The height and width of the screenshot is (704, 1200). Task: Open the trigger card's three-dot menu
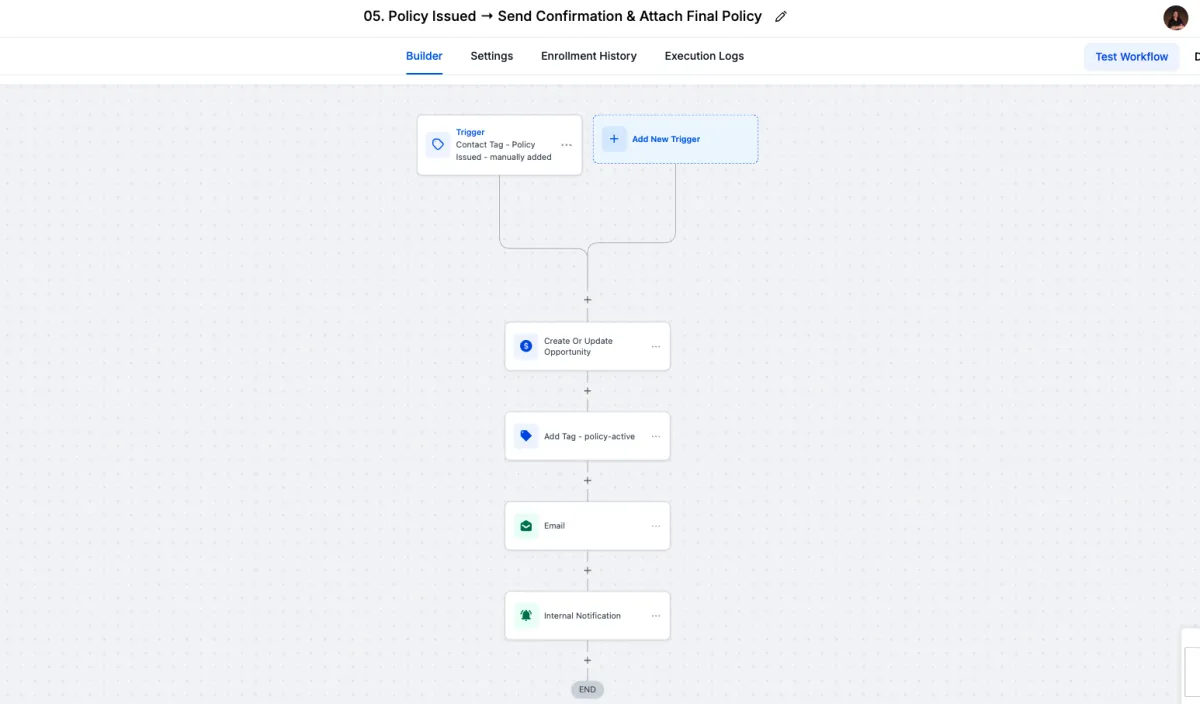pos(566,145)
